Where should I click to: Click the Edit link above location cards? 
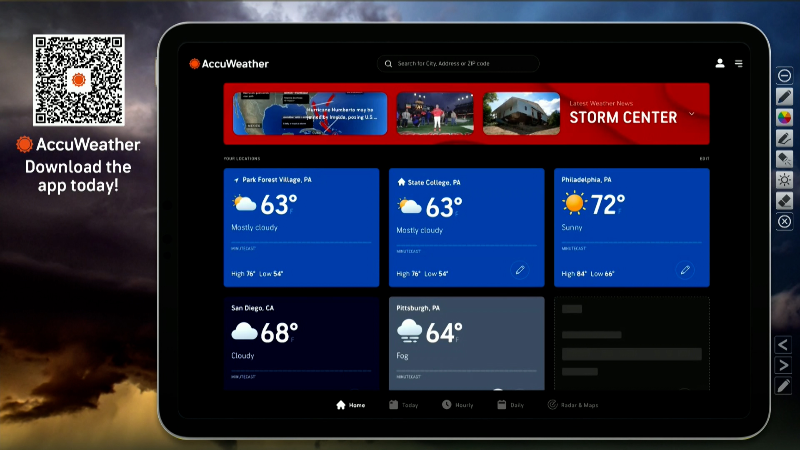tap(704, 159)
